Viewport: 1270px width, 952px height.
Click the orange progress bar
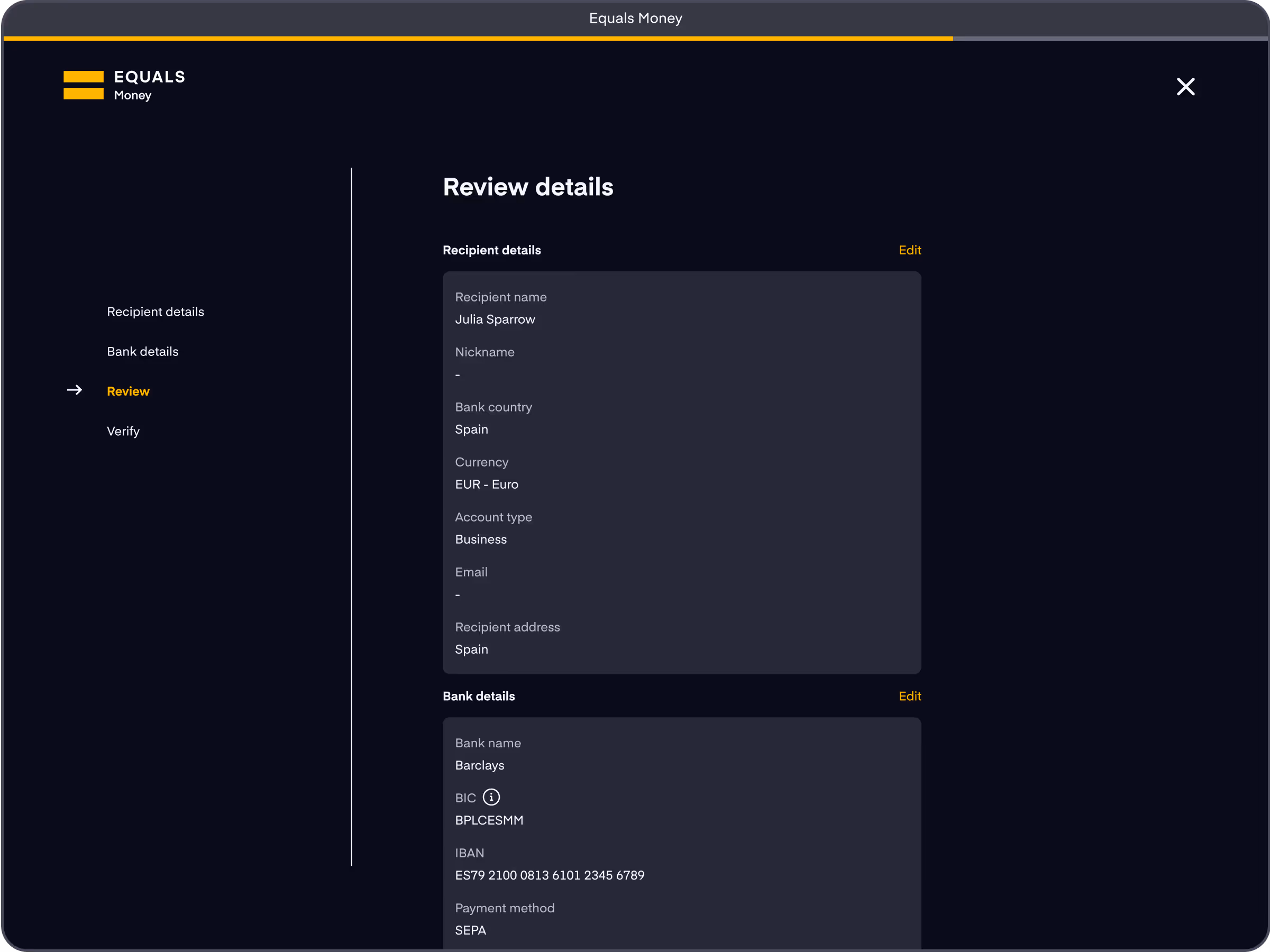pyautogui.click(x=478, y=39)
